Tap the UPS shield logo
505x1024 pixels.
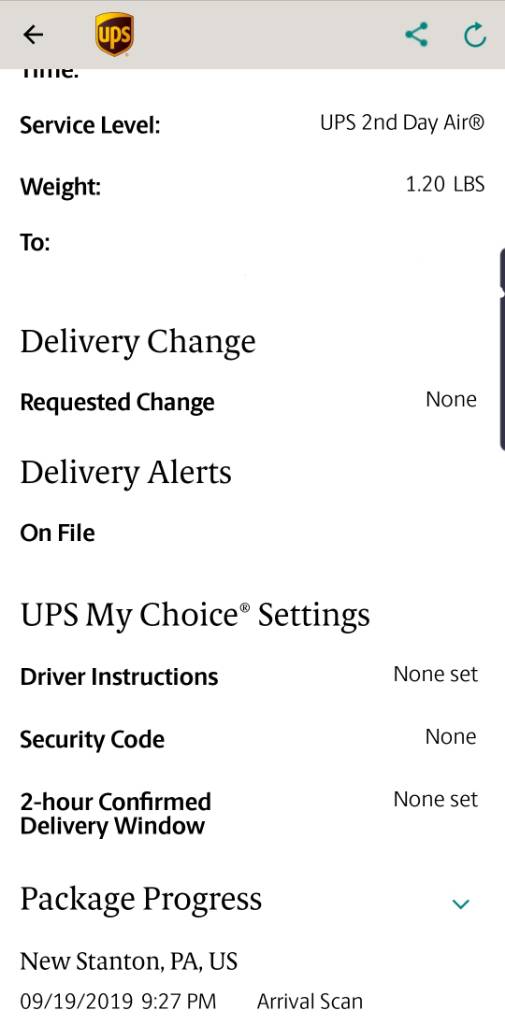[x=114, y=35]
